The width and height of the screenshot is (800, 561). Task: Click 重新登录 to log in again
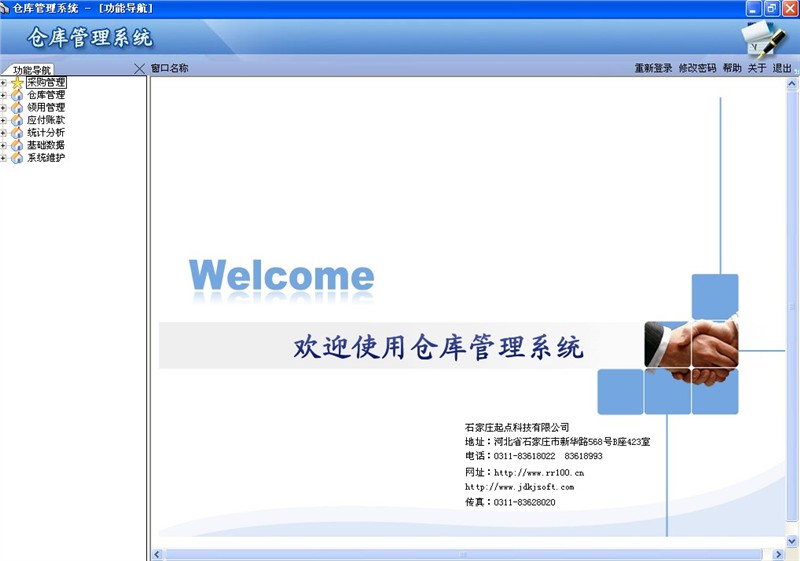(x=653, y=68)
